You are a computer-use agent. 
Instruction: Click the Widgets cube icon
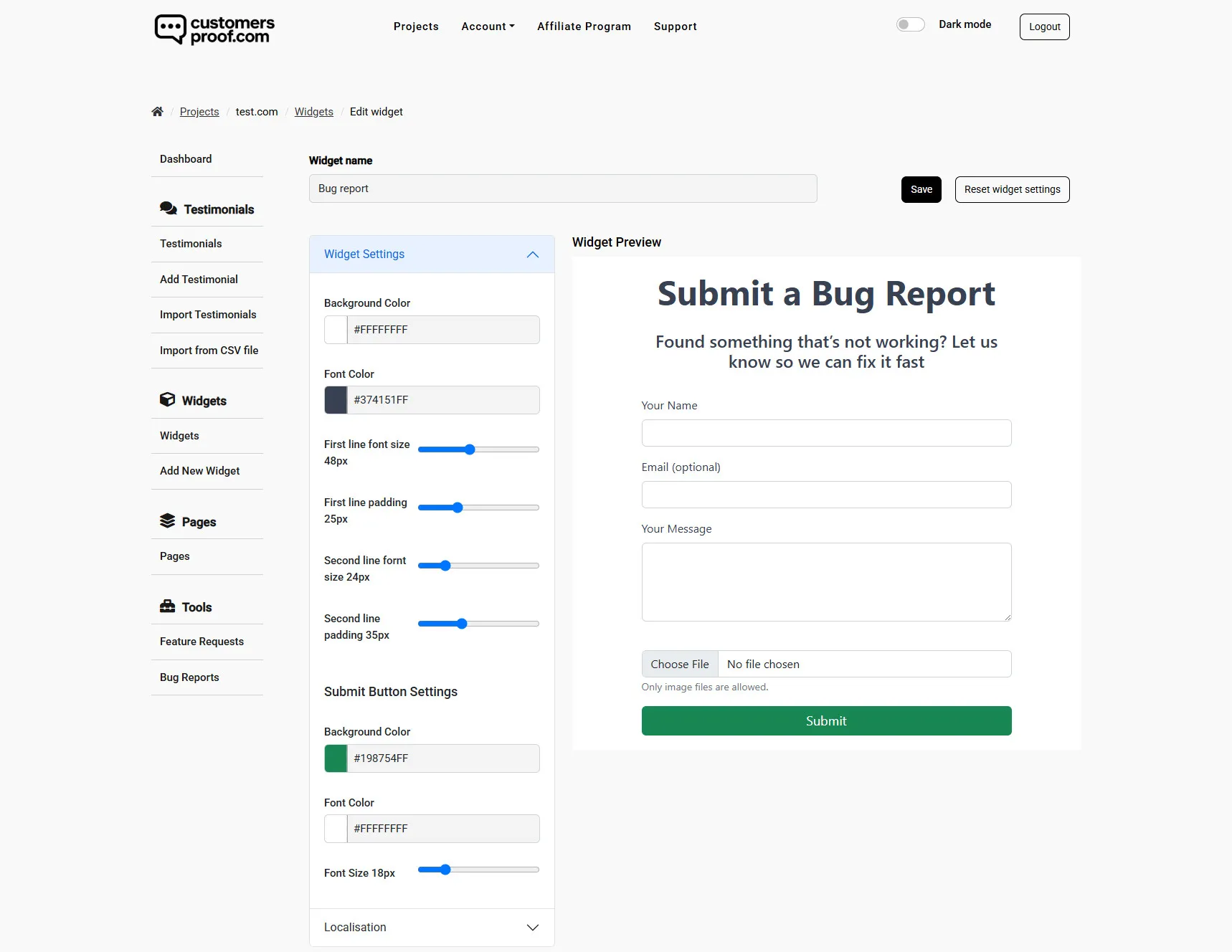pyautogui.click(x=167, y=400)
